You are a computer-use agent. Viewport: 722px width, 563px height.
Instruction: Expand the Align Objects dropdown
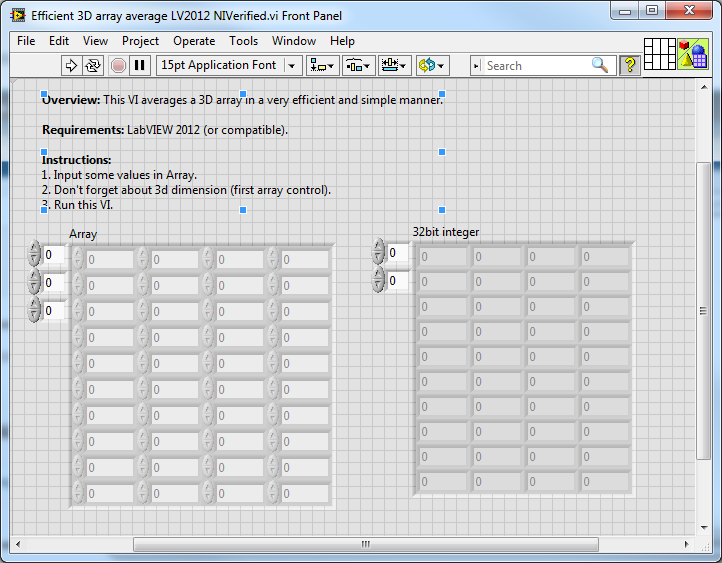322,65
